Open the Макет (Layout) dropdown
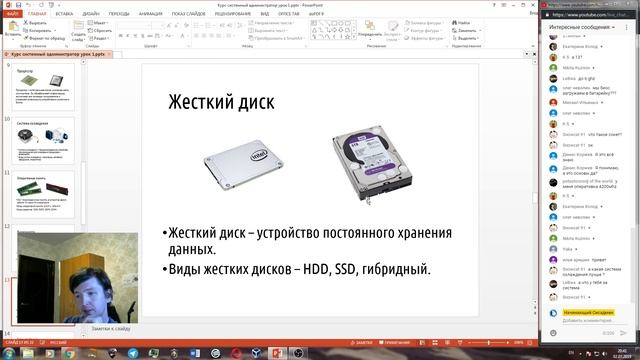 click(98, 23)
